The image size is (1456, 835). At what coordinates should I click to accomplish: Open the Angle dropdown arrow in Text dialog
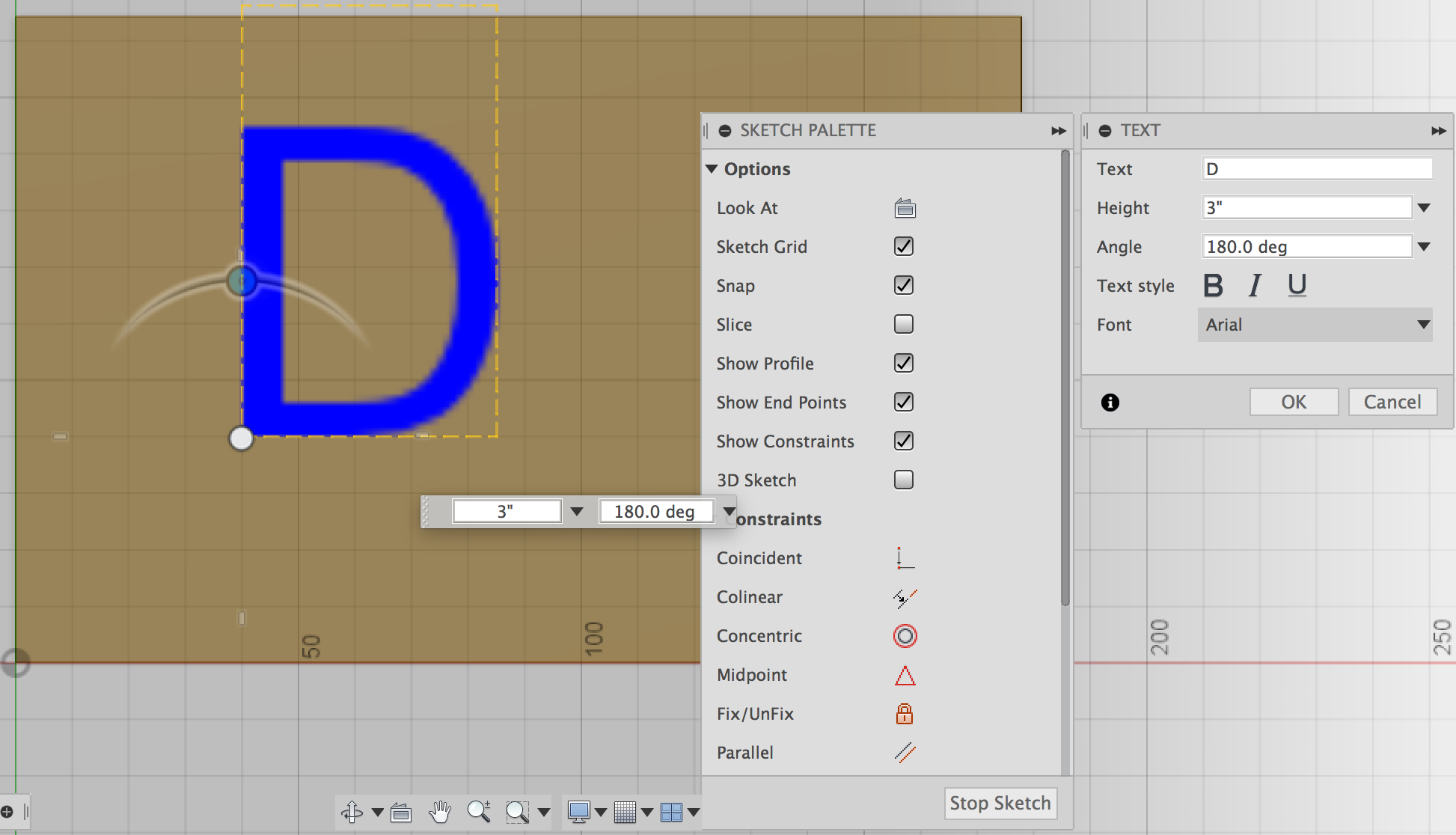coord(1424,247)
